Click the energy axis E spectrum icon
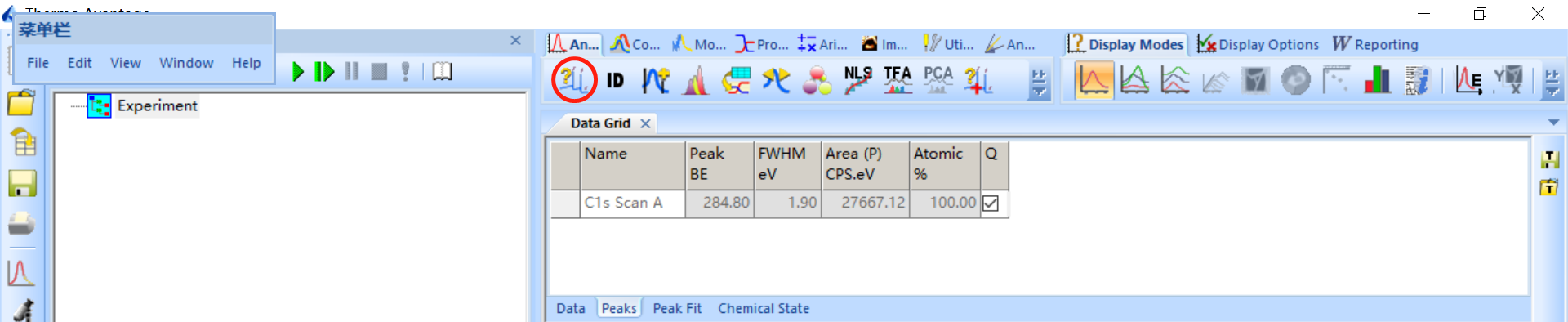1568x322 pixels. point(1468,80)
